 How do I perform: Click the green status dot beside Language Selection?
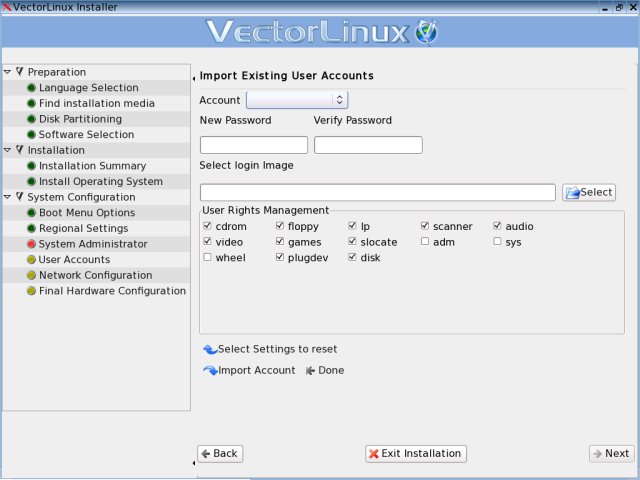coord(31,88)
